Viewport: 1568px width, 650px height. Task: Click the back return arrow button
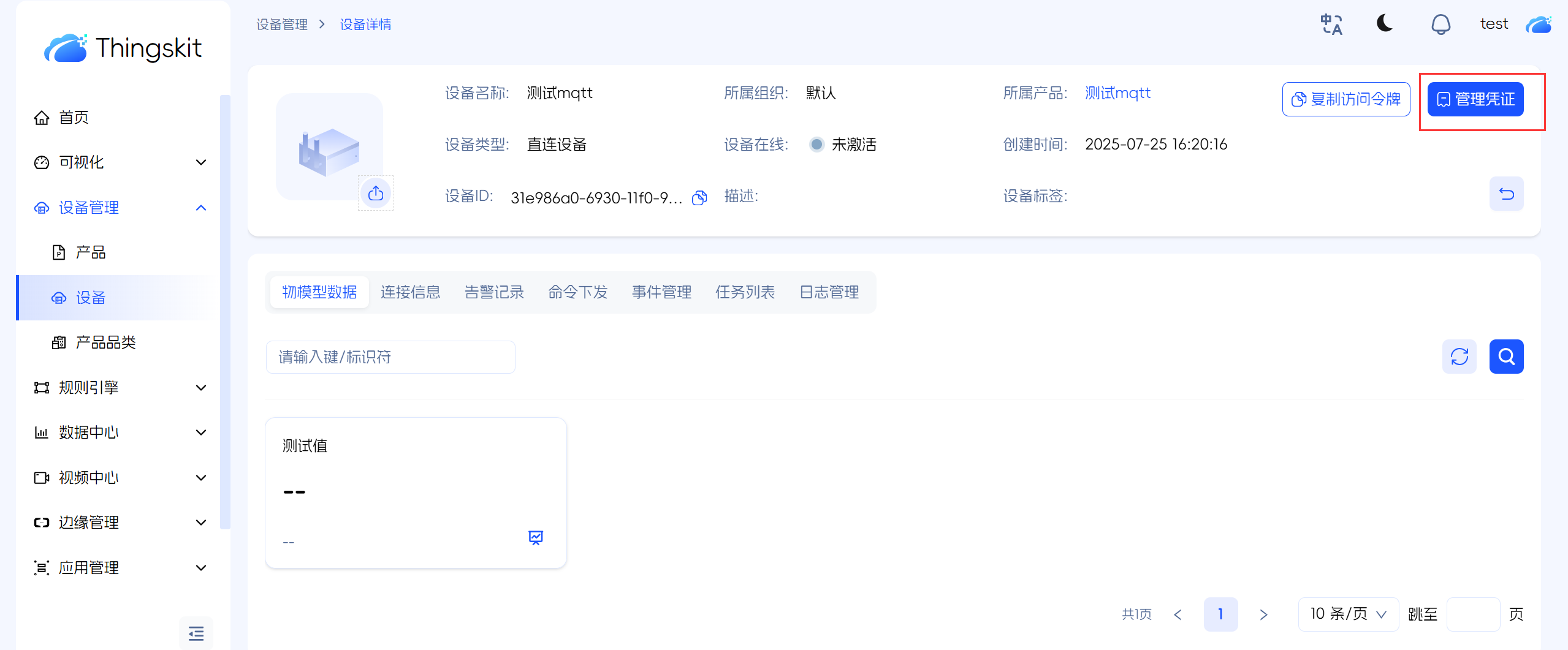point(1506,194)
